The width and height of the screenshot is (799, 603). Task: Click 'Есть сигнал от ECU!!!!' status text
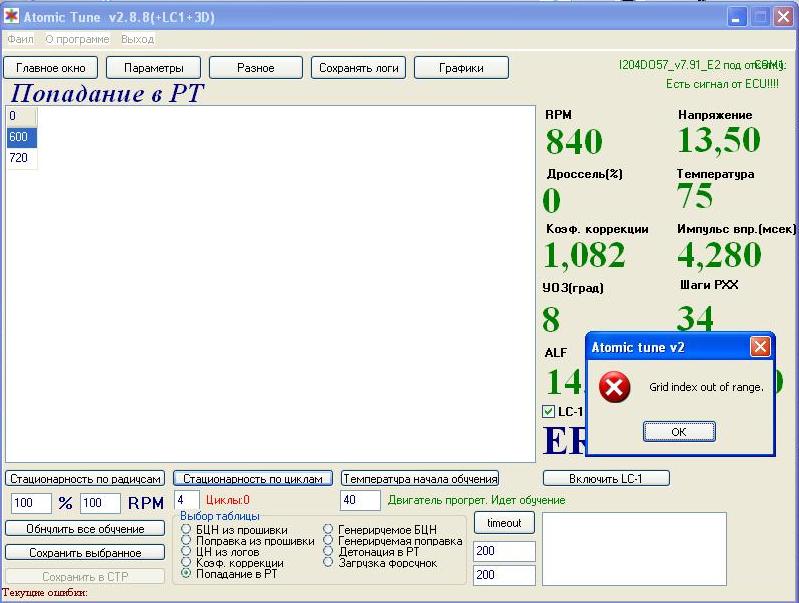[x=722, y=84]
